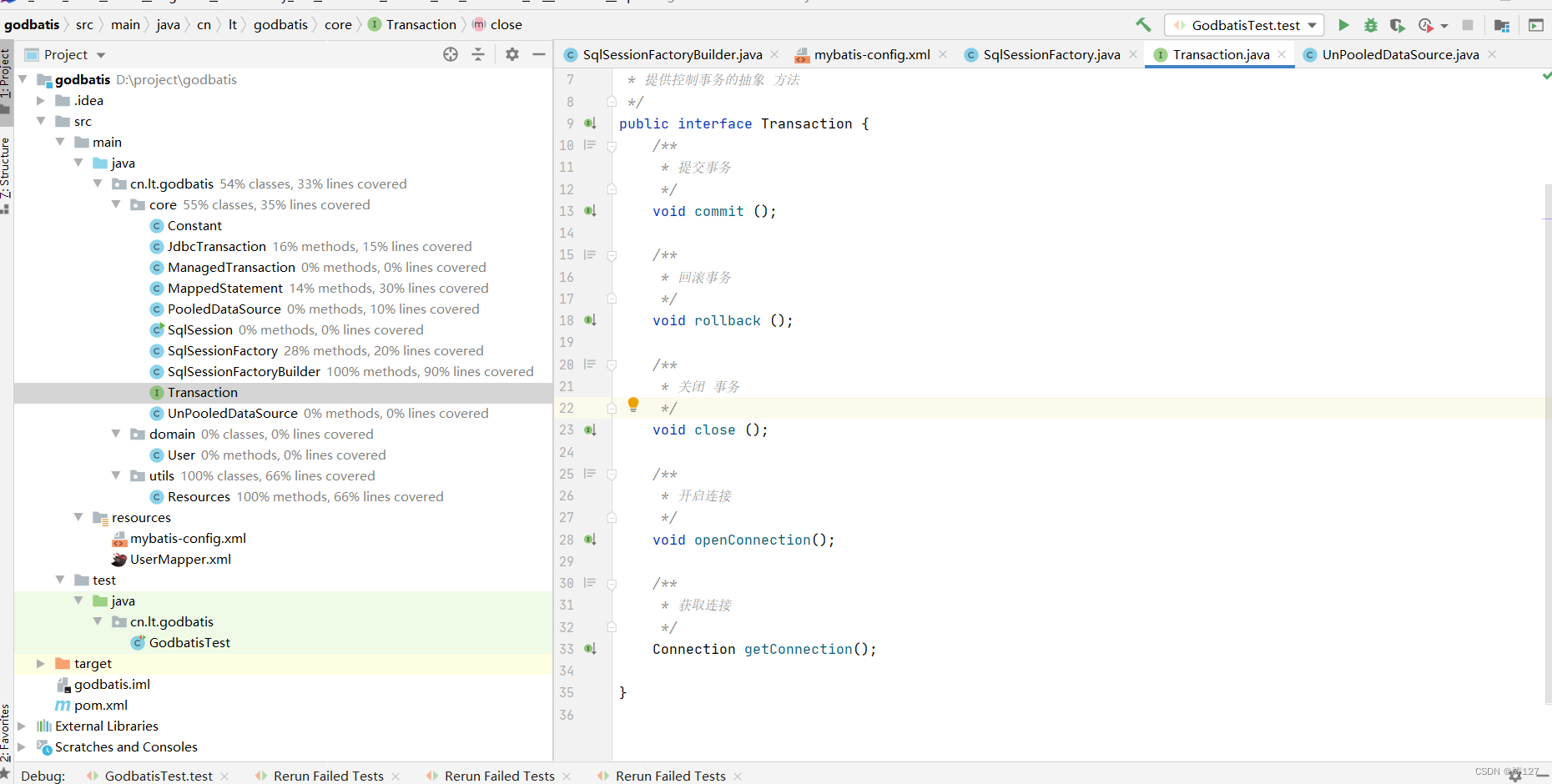Viewport: 1552px width, 784px height.
Task: Switch to SqlSessionFactoryBuilder.java tab
Action: point(673,54)
